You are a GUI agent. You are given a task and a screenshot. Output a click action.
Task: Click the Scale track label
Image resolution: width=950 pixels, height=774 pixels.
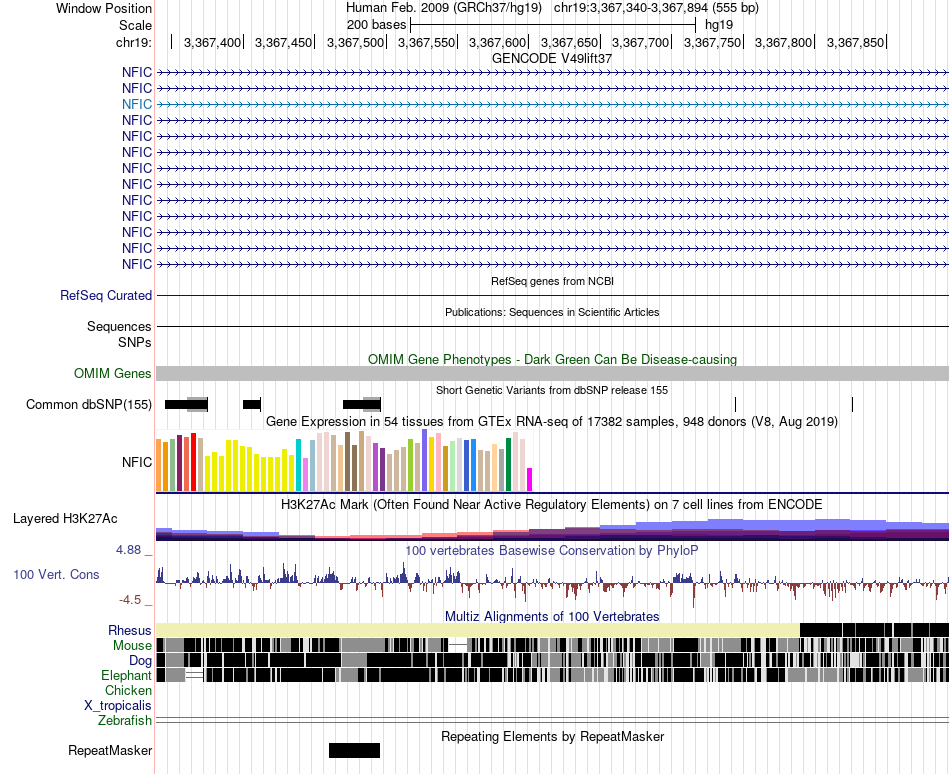(135, 25)
